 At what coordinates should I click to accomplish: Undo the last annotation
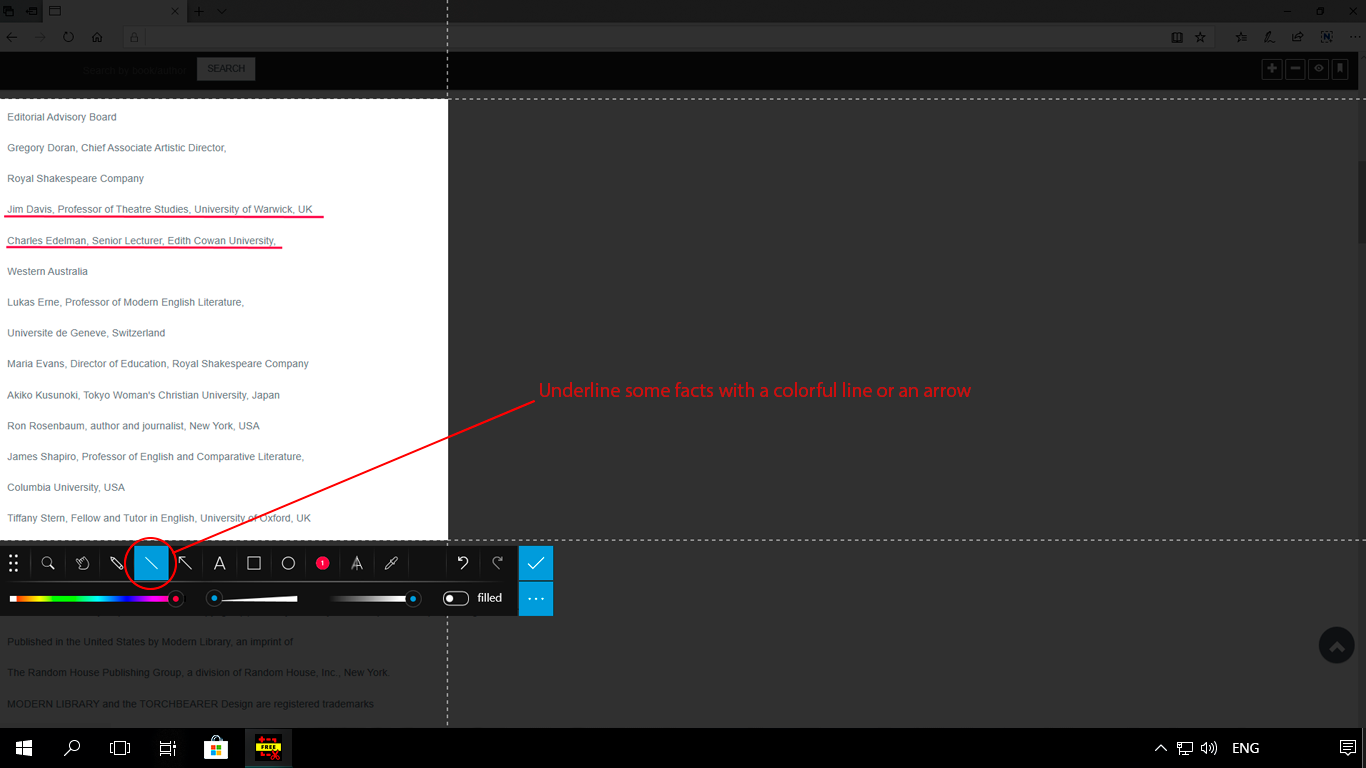462,563
